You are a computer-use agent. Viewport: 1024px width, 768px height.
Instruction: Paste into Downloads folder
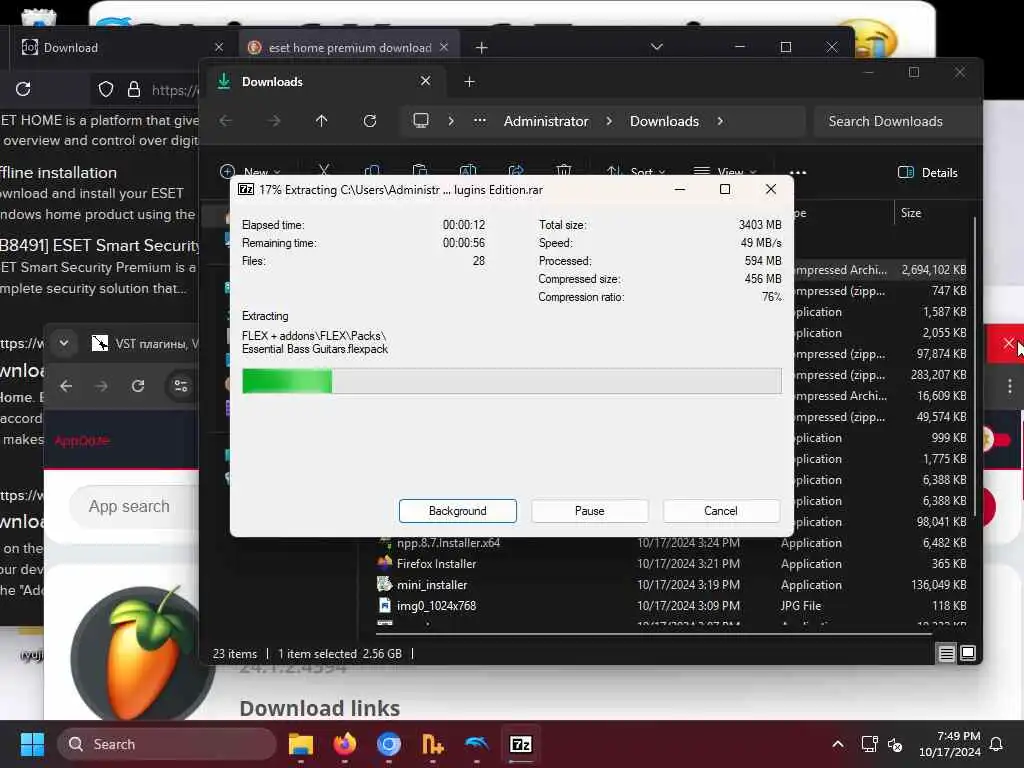click(x=420, y=171)
